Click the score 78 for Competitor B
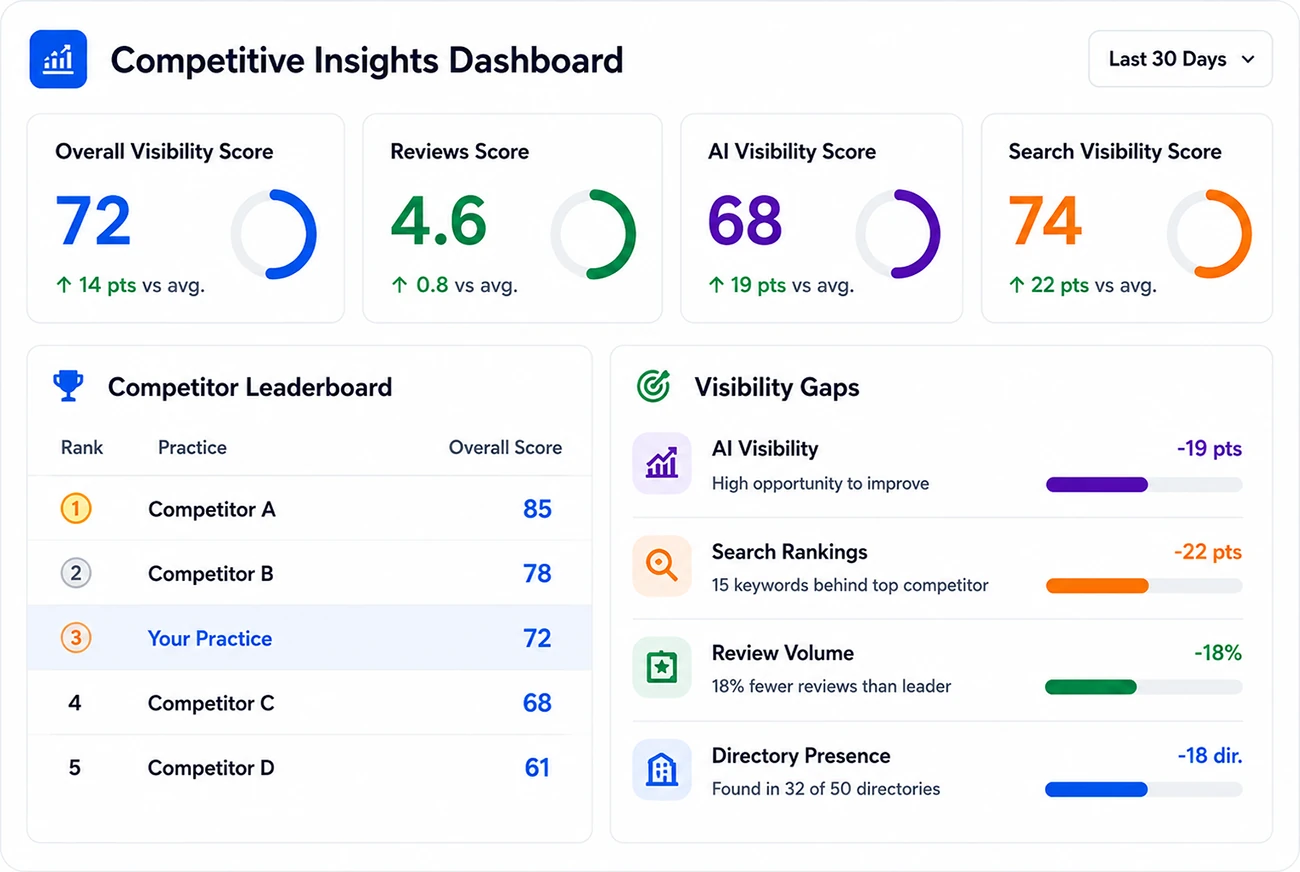 coord(537,573)
